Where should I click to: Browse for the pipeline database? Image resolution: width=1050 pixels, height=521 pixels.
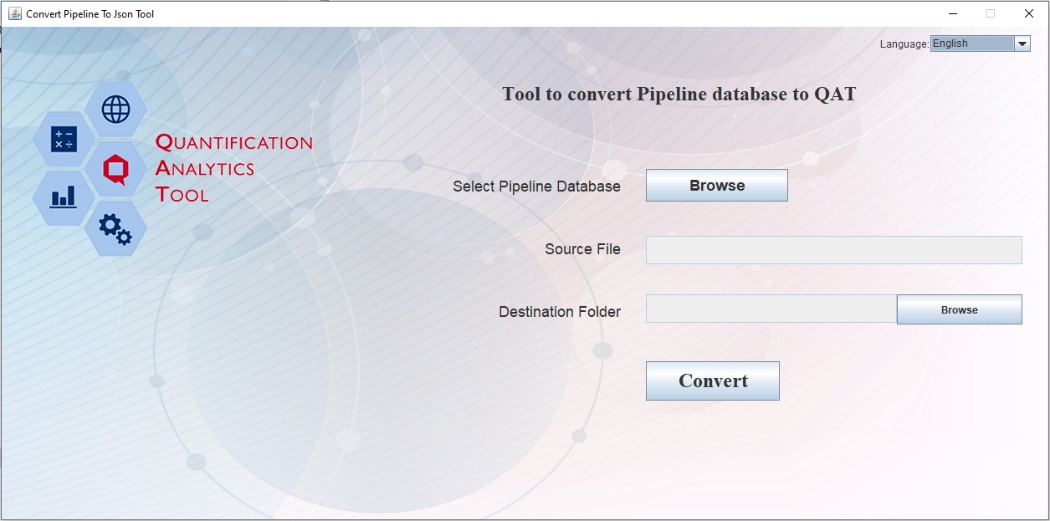(x=717, y=185)
